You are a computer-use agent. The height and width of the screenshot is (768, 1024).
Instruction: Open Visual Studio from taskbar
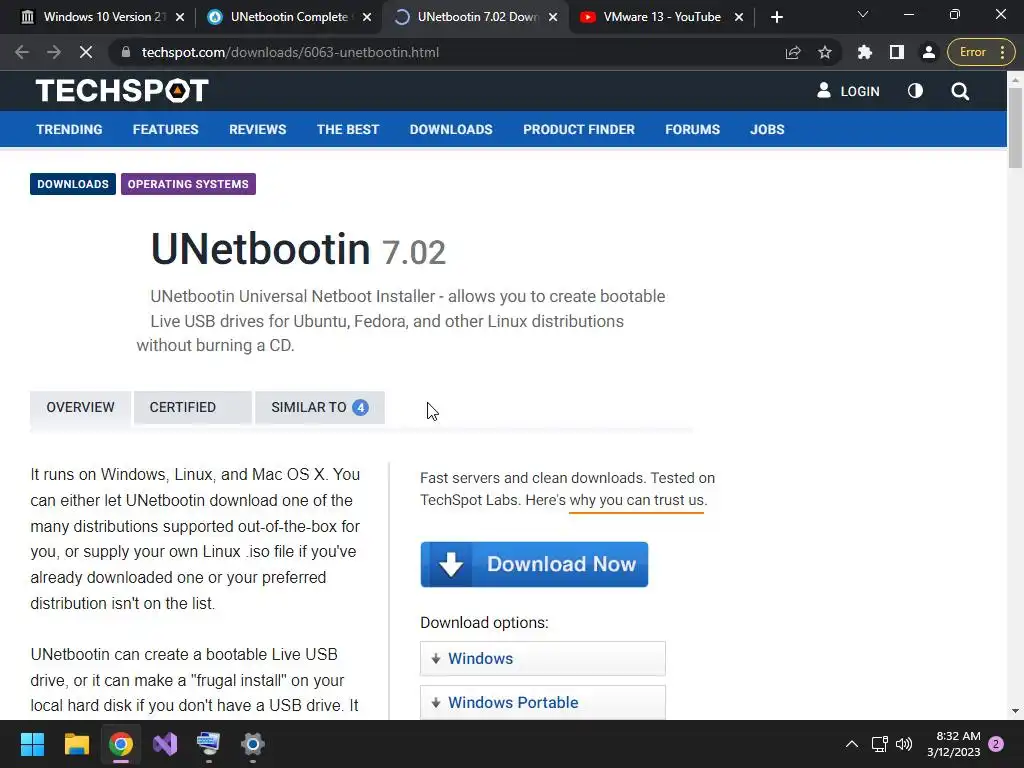(165, 744)
